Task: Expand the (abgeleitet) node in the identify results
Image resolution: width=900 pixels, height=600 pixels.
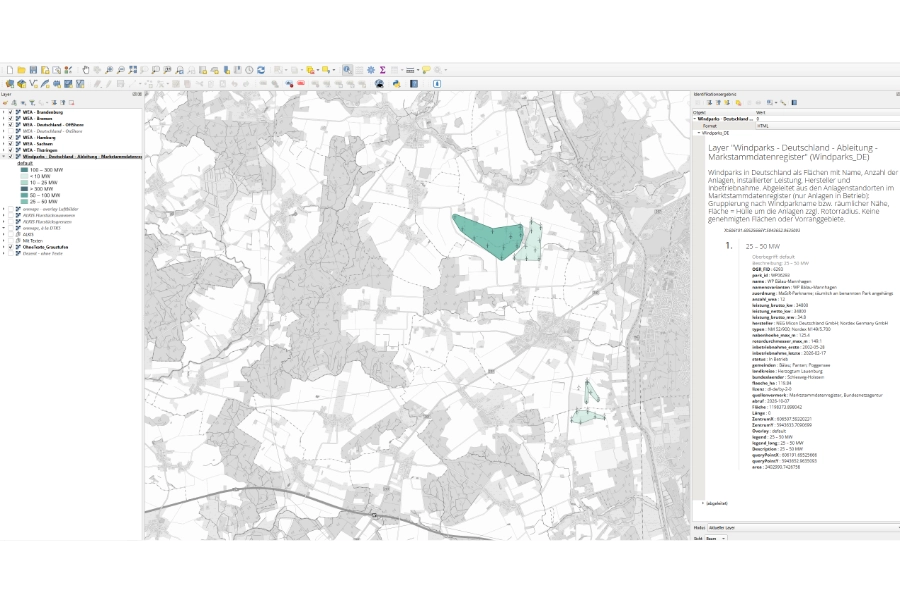Action: pyautogui.click(x=703, y=503)
